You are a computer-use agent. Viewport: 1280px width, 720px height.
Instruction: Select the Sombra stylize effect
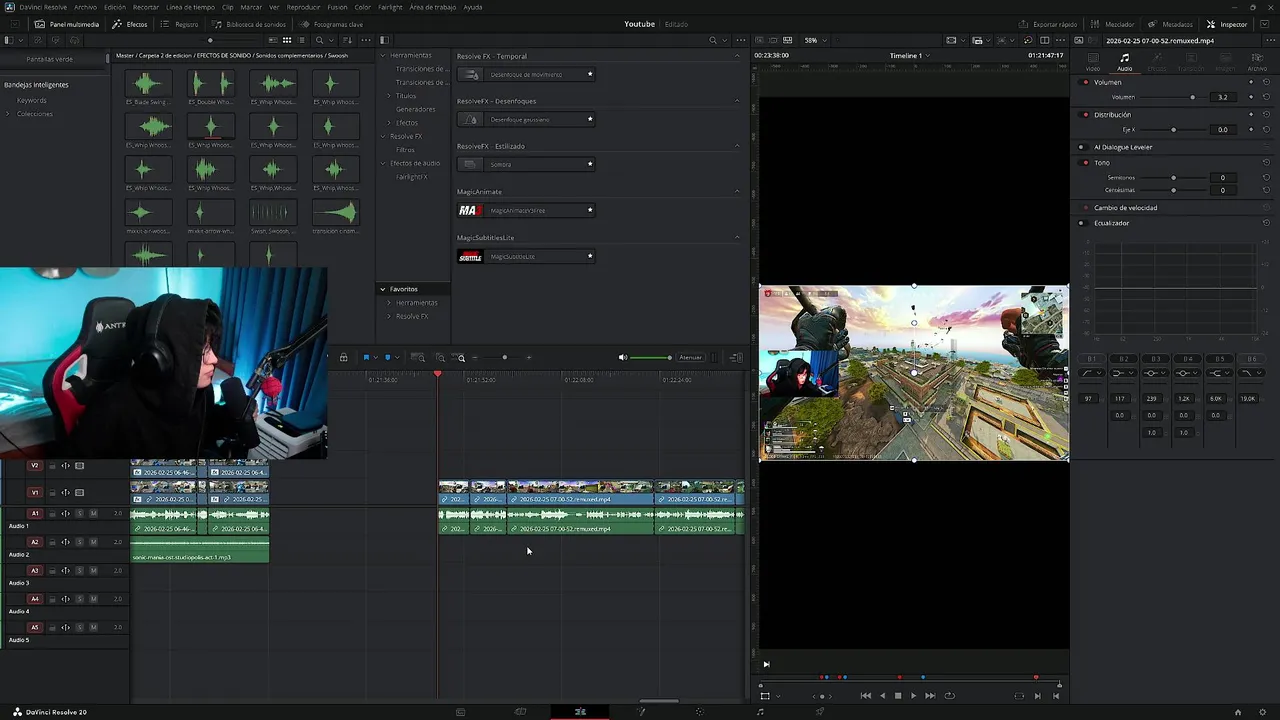[x=526, y=164]
